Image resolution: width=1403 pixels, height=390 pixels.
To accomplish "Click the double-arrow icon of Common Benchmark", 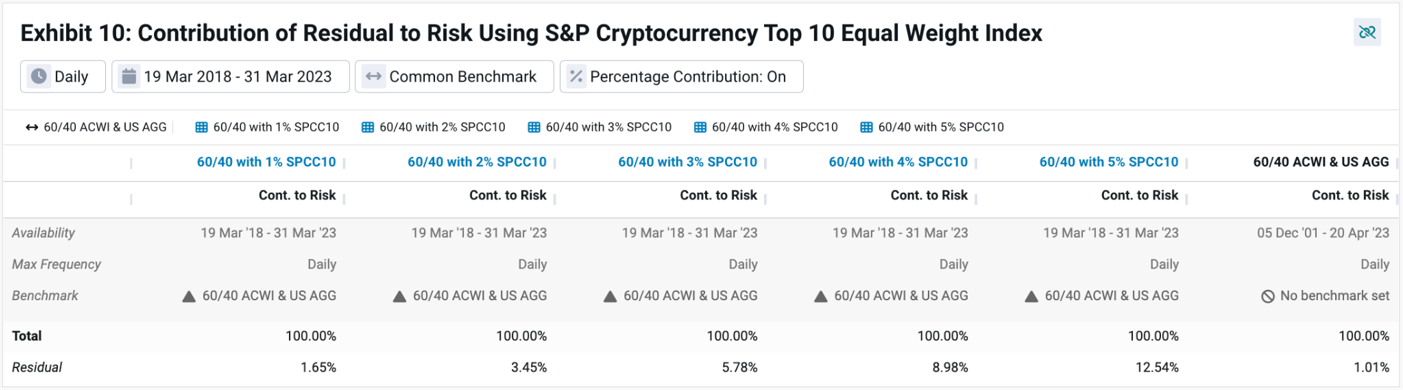I will 373,76.
